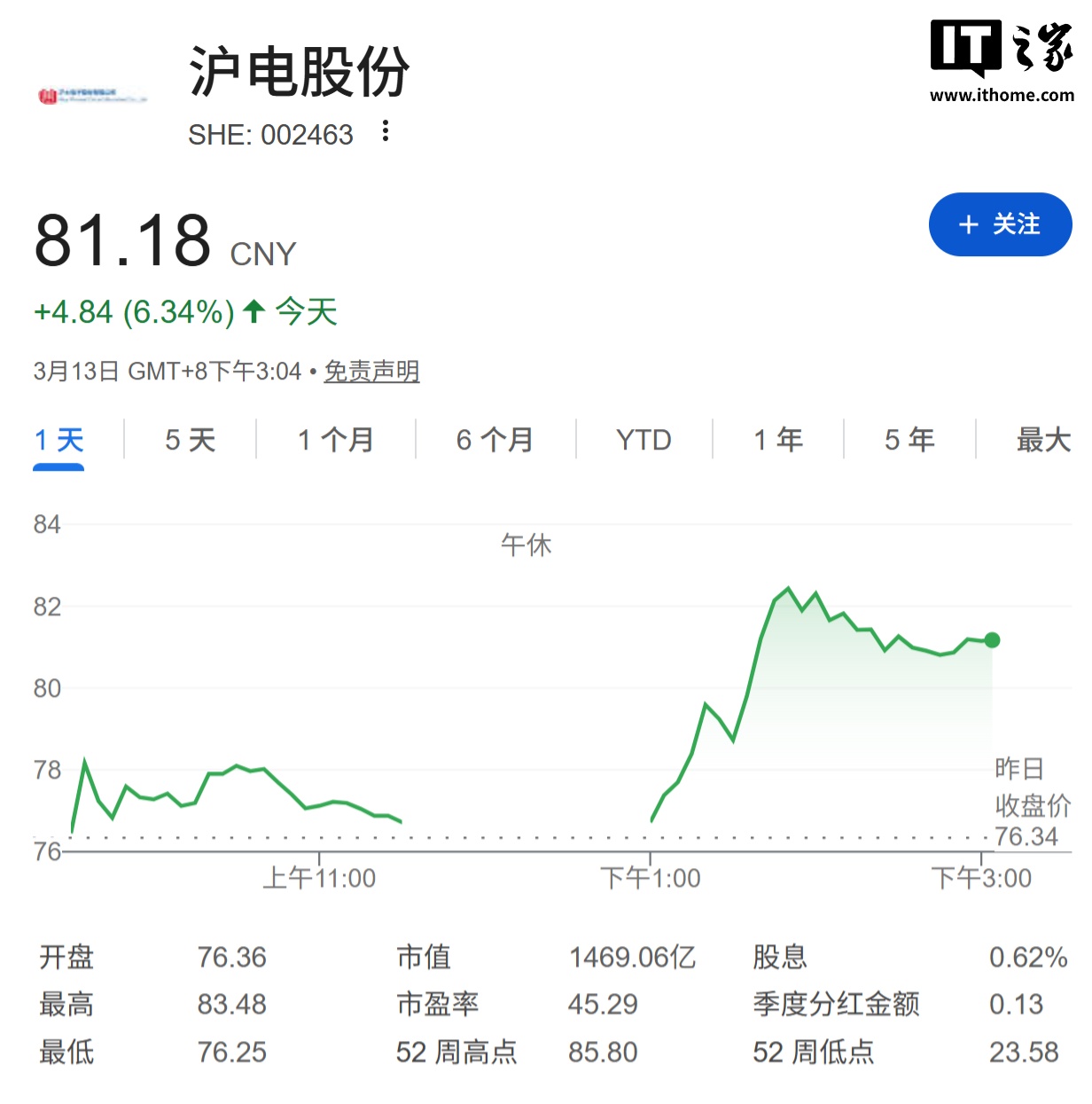Select the chart endpoint dot at 下午3:00

coord(992,639)
